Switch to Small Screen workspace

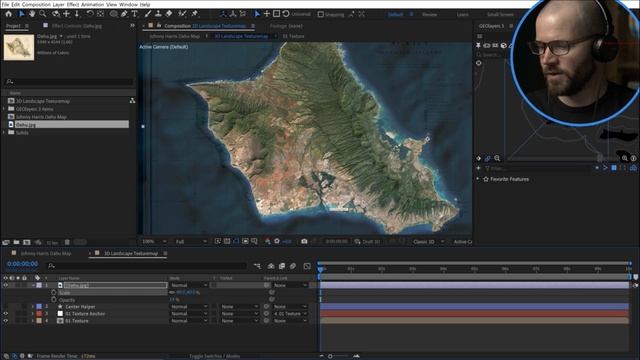click(x=500, y=14)
